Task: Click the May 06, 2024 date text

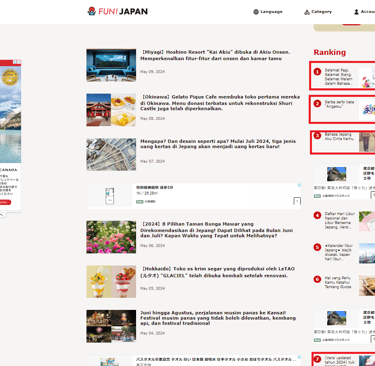Action: 152,246
